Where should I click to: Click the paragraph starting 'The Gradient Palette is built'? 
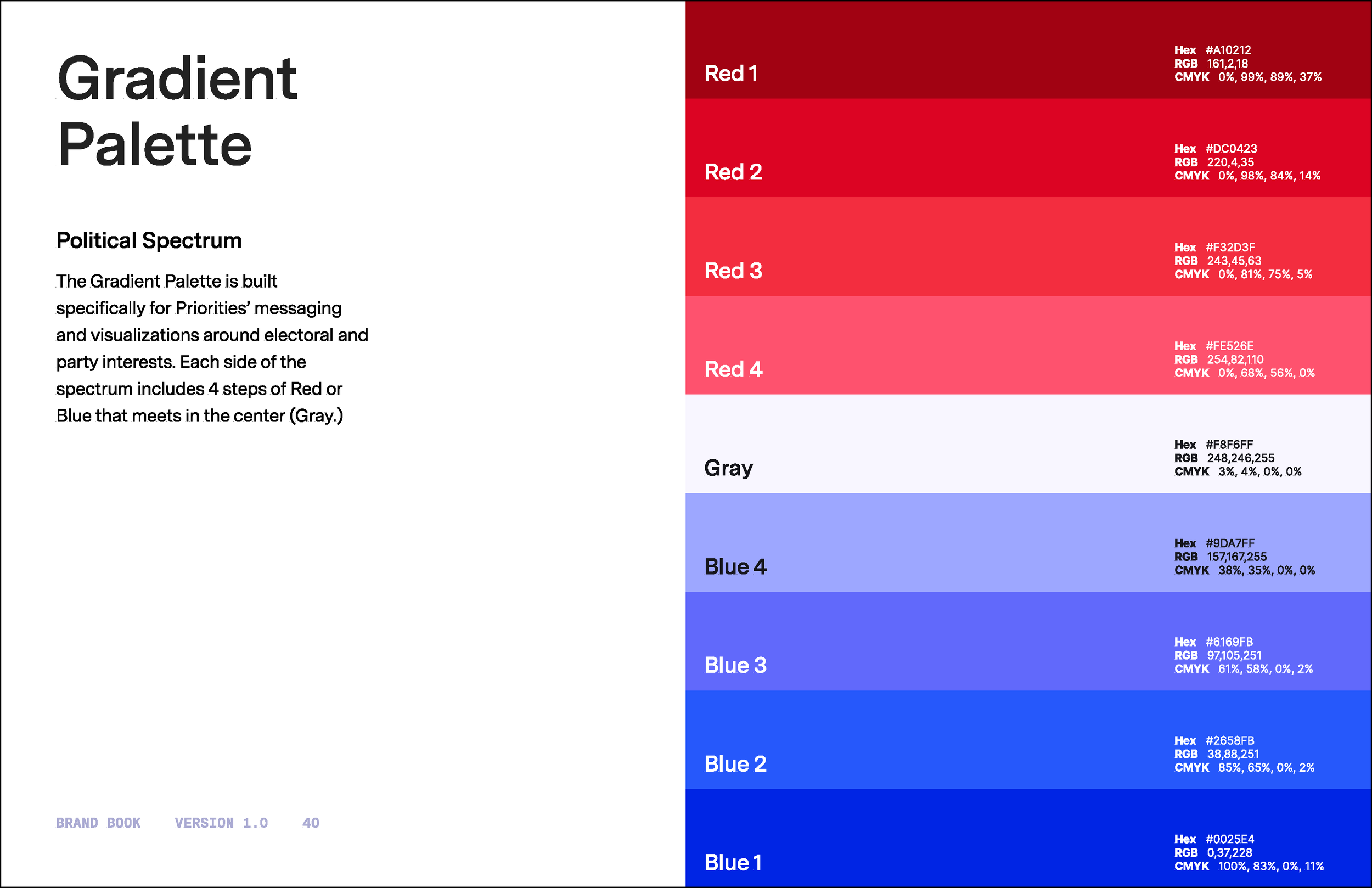point(212,349)
